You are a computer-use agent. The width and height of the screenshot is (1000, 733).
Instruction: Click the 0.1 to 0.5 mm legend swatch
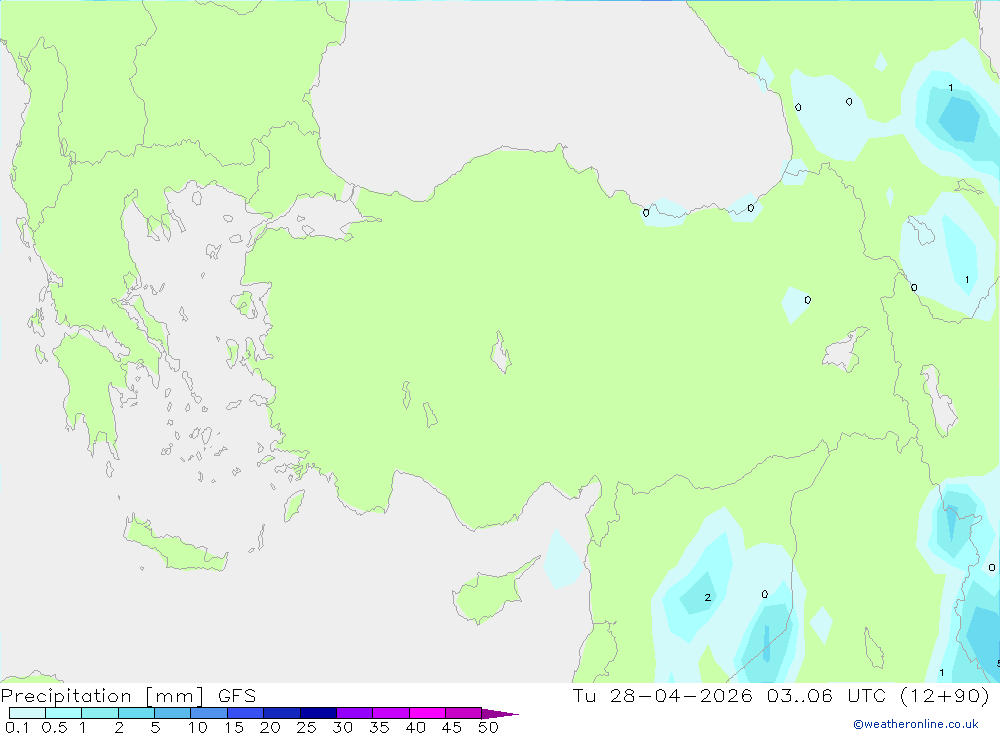pos(27,713)
